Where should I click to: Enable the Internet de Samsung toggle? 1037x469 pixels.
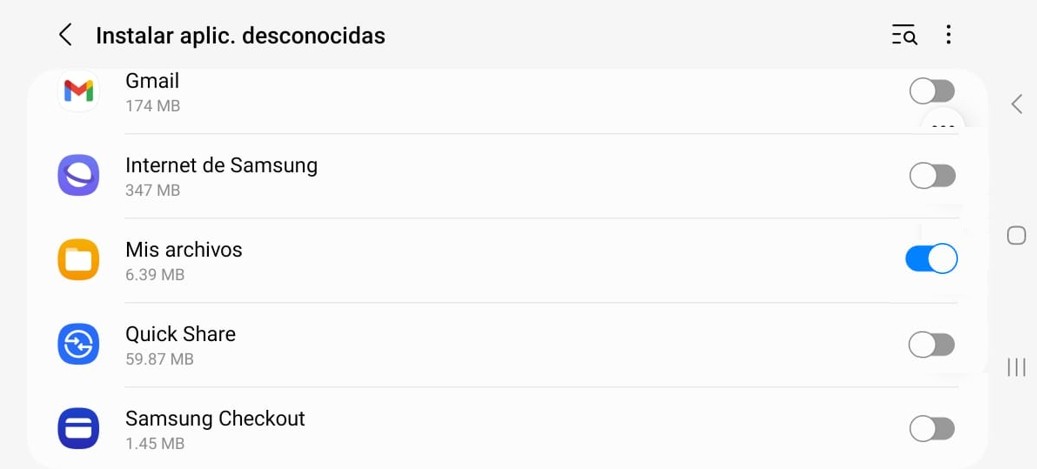pos(932,176)
